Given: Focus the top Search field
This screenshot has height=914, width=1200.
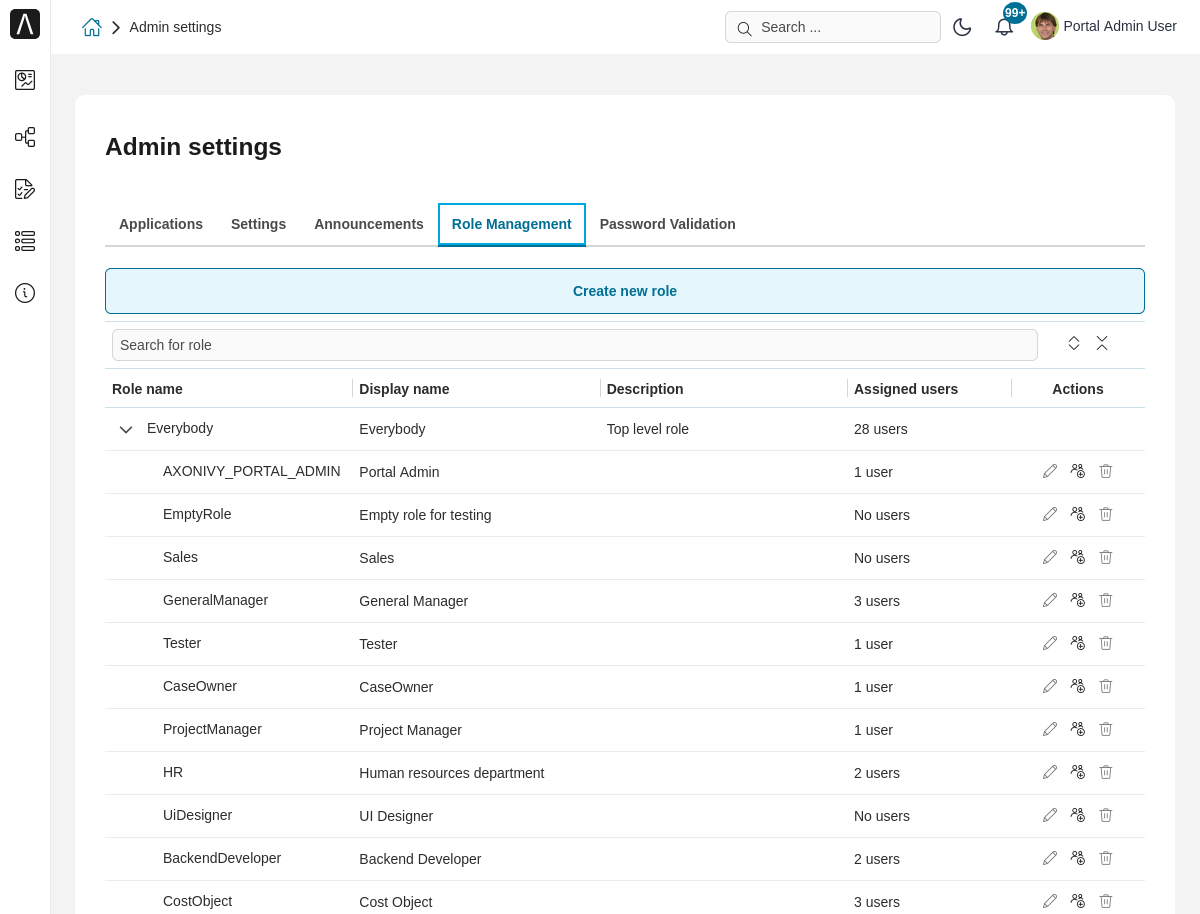Looking at the screenshot, I should [x=833, y=27].
